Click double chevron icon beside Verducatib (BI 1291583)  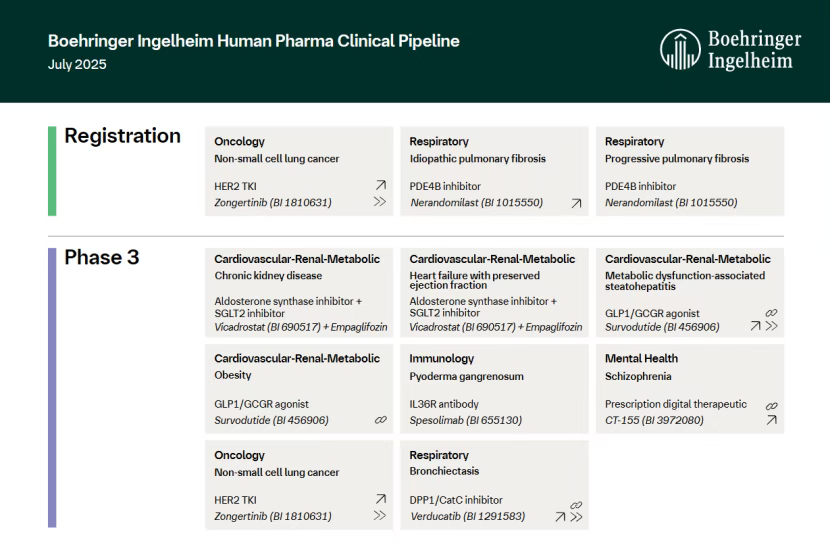click(577, 517)
